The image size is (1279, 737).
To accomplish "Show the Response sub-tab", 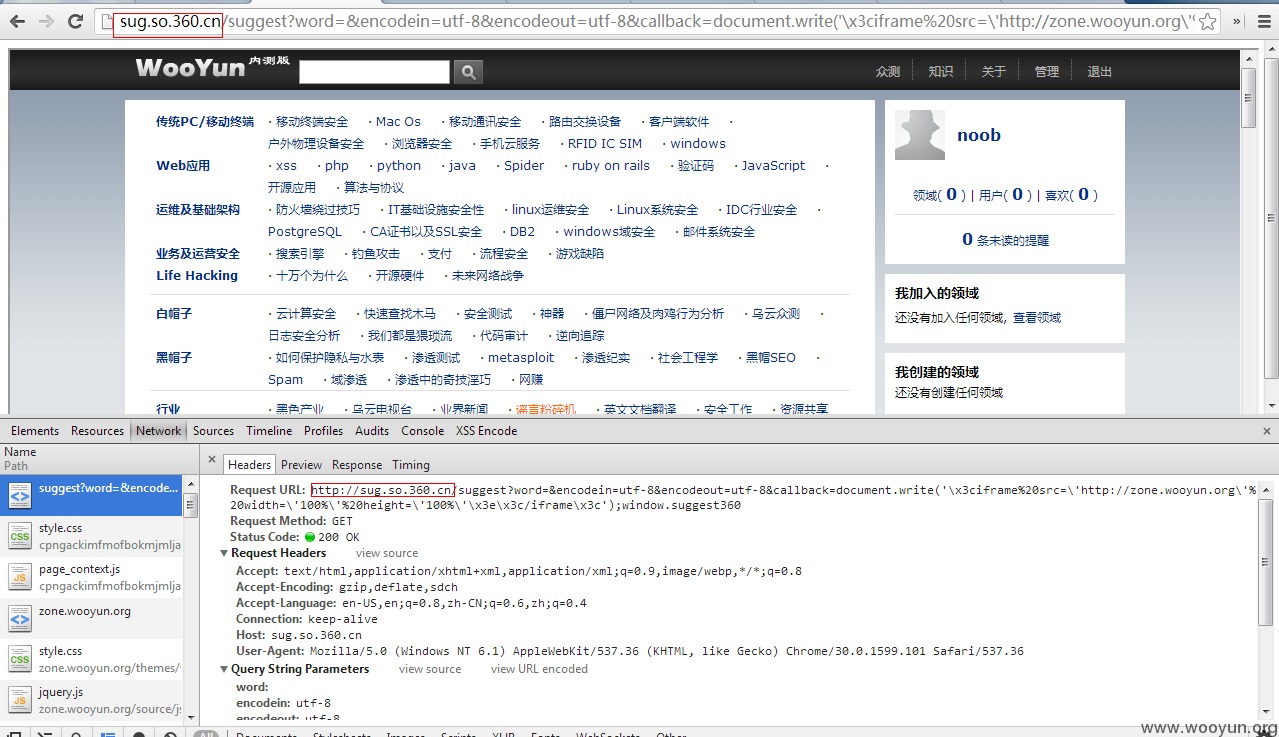I will click(357, 465).
